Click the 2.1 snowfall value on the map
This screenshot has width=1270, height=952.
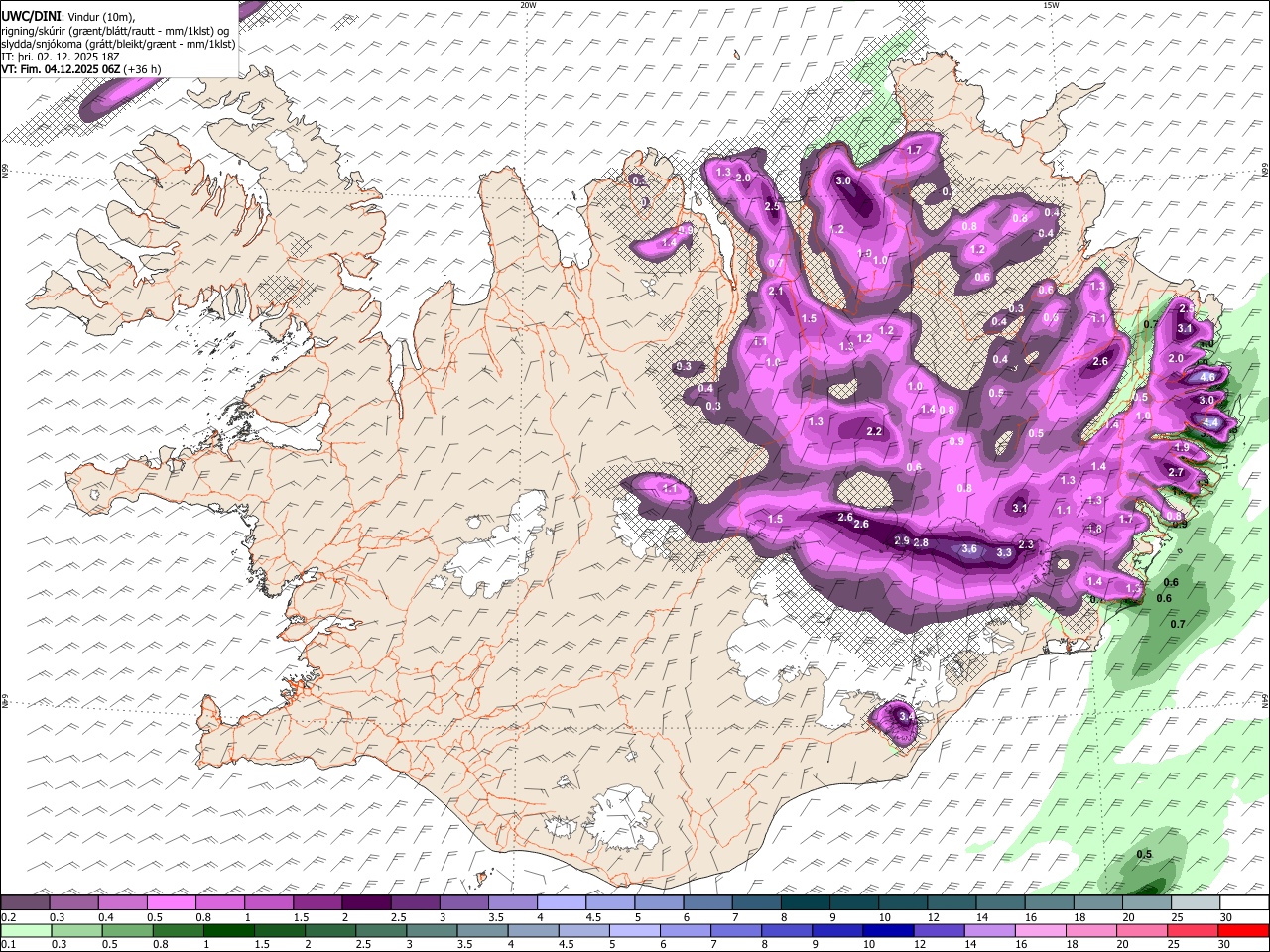pos(776,291)
